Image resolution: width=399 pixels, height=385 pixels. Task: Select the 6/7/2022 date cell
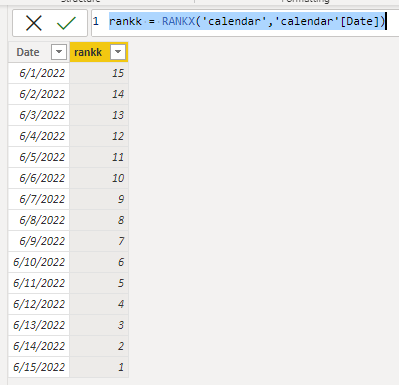tap(39, 199)
